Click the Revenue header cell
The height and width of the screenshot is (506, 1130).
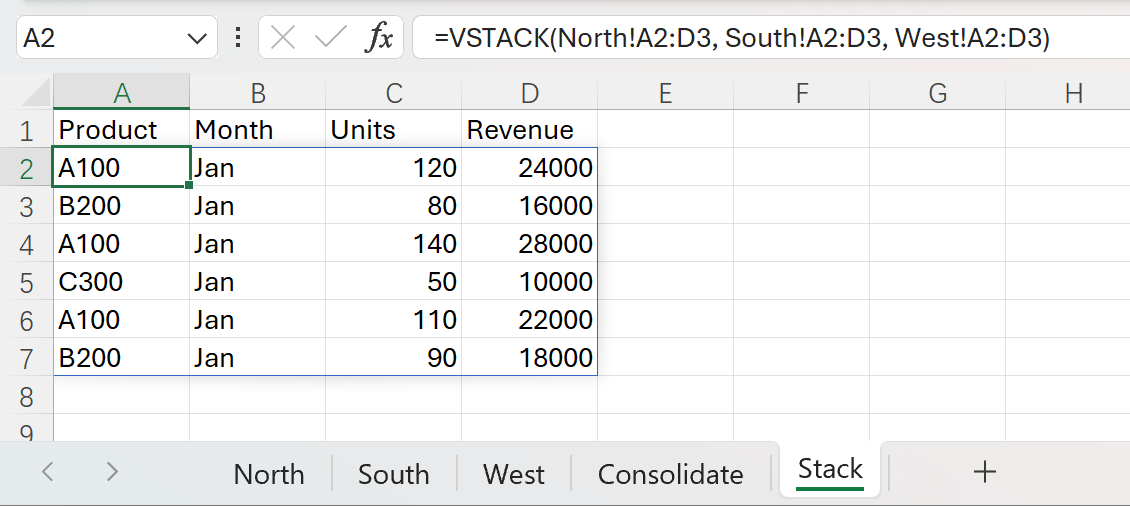point(529,130)
